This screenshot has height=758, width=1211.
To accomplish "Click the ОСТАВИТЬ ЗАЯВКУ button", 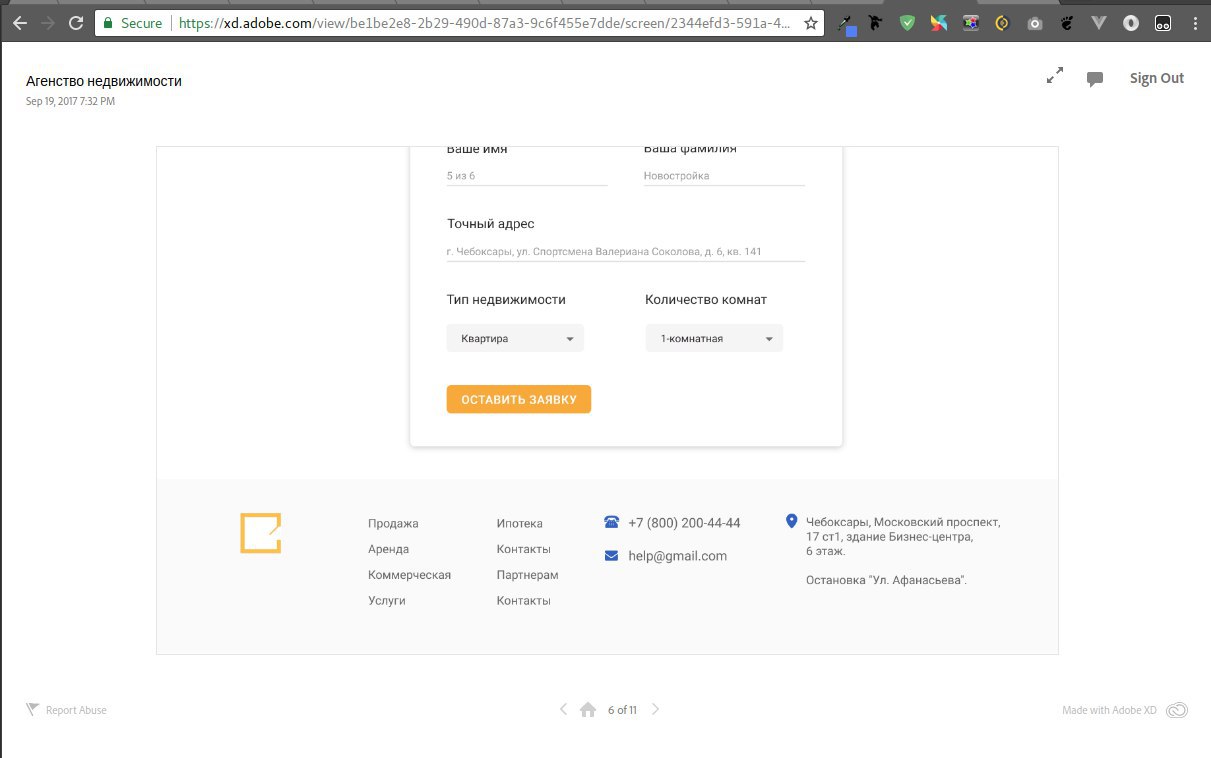I will pos(519,399).
